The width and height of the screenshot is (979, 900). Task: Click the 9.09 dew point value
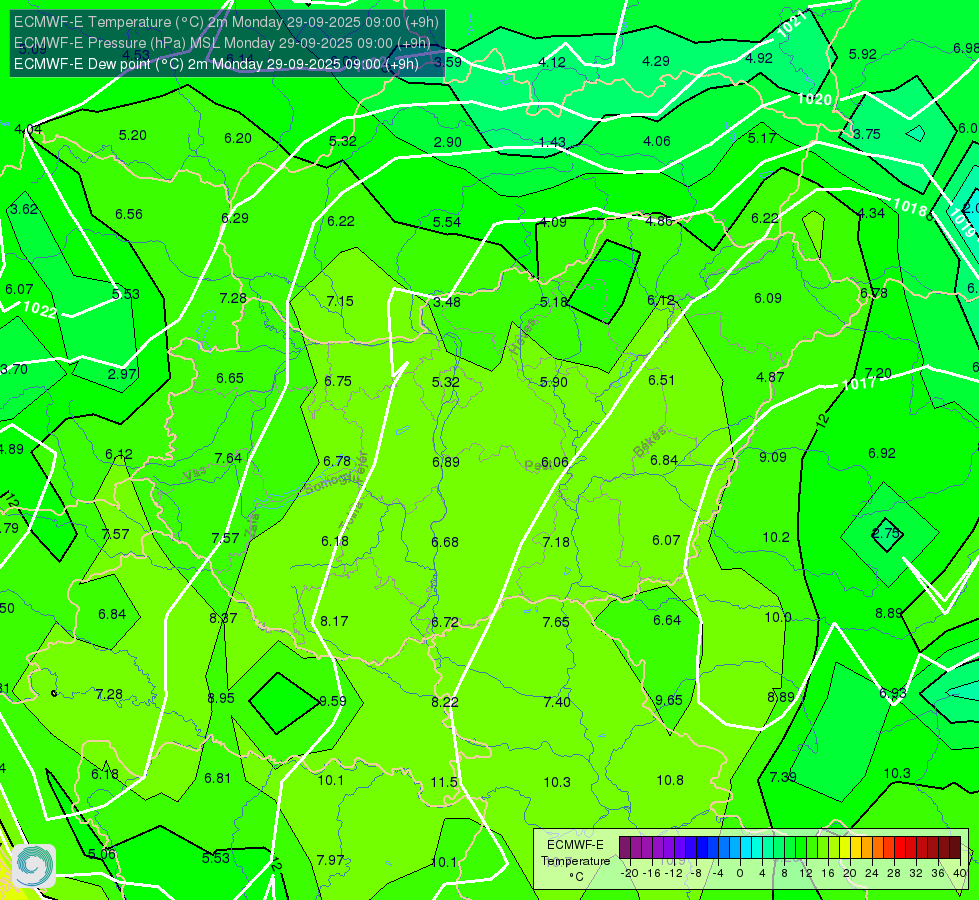(x=773, y=457)
